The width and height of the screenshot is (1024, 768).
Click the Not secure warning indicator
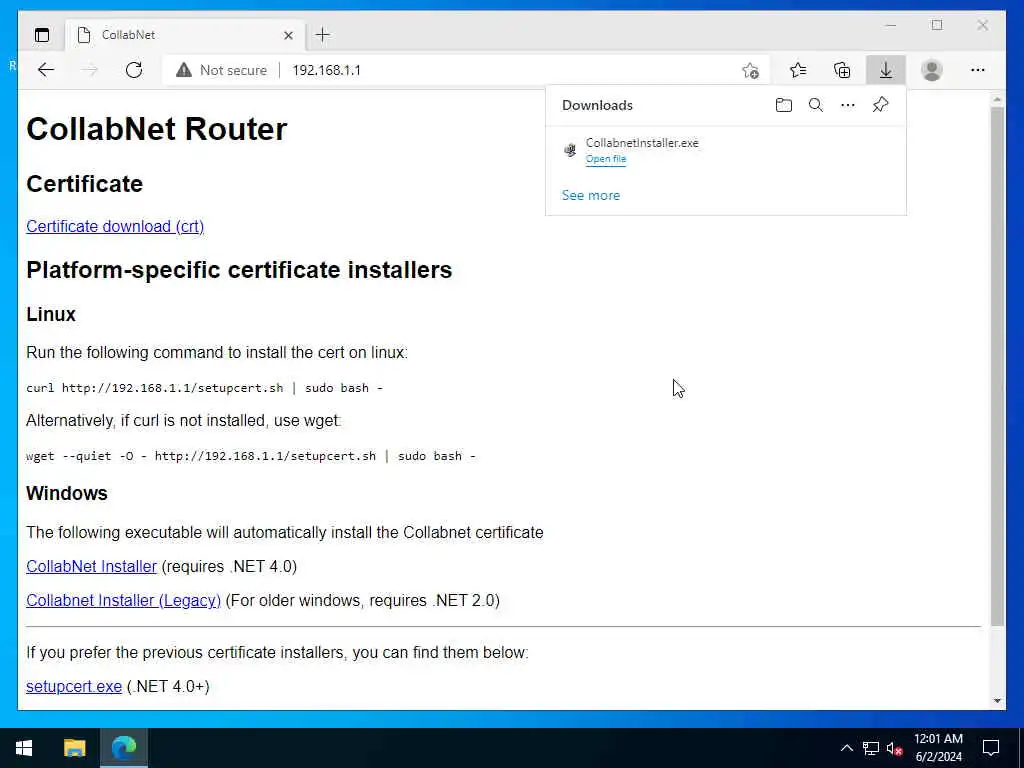[x=221, y=70]
